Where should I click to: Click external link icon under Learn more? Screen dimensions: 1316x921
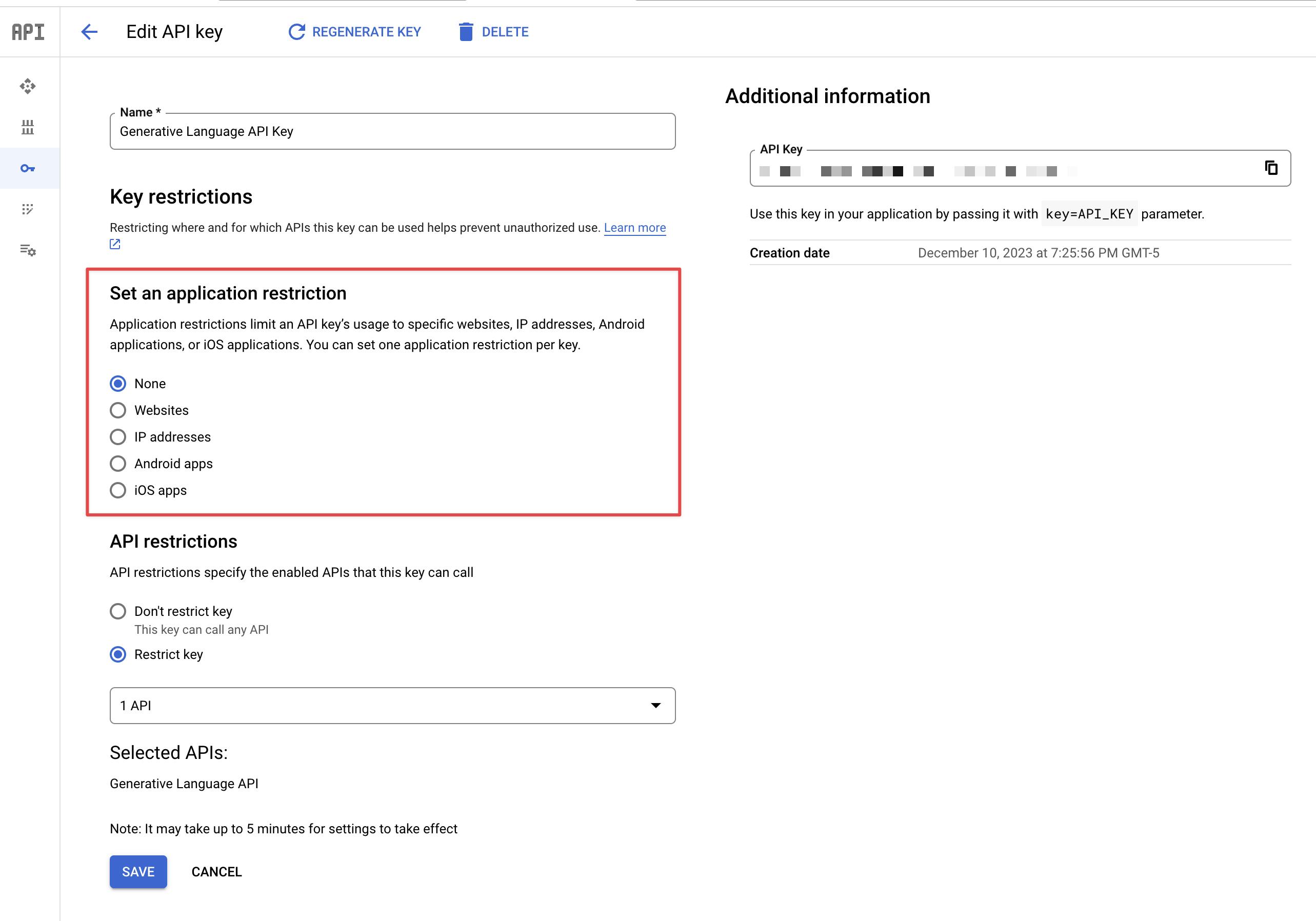click(115, 244)
